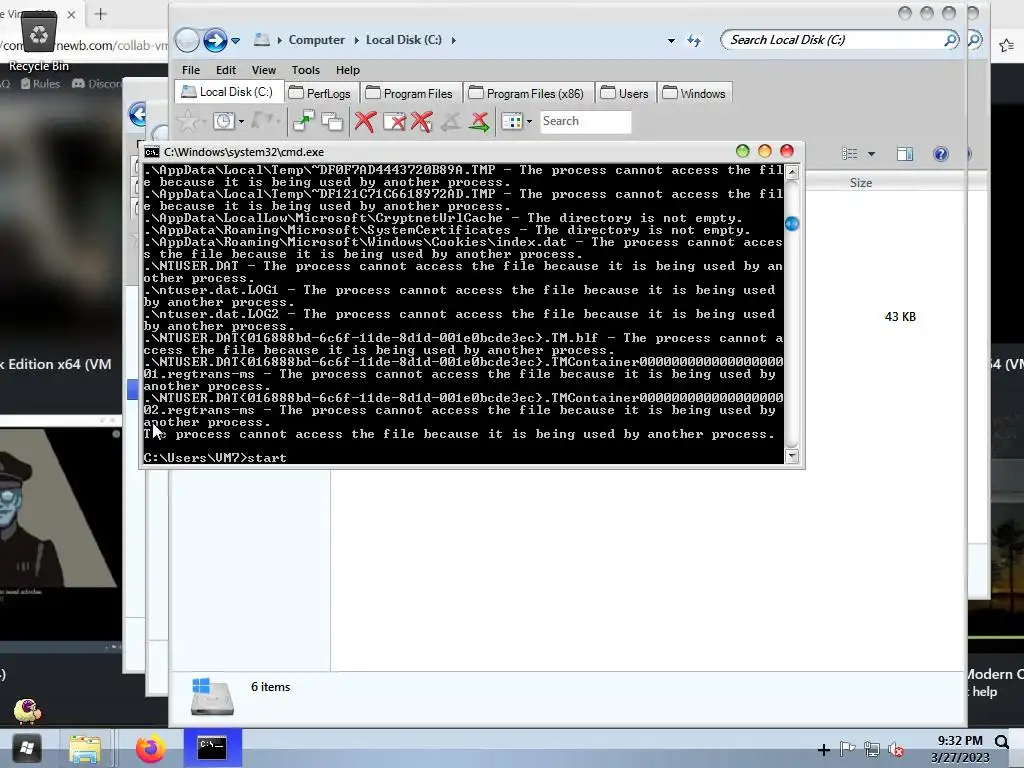Click the cmd.exe taskbar button
The image size is (1024, 768).
(x=212, y=748)
